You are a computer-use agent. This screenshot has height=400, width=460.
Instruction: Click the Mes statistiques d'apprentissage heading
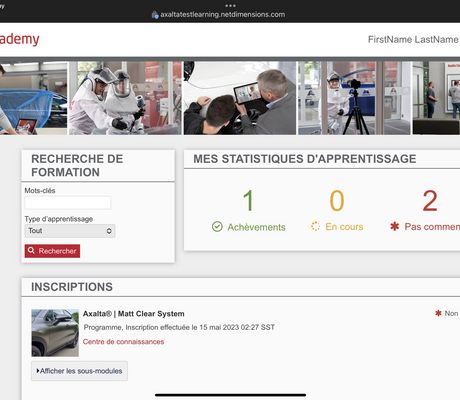305,159
